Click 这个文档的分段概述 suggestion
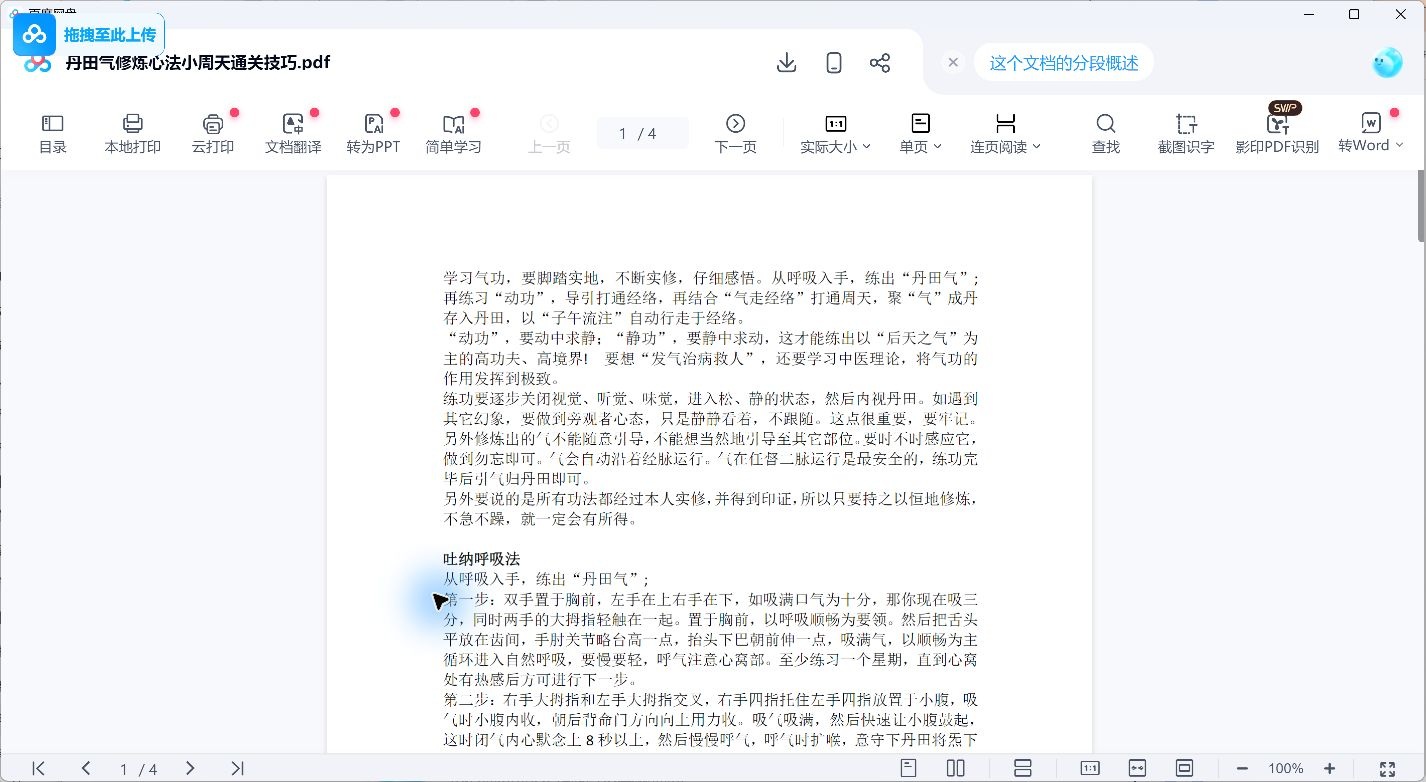Screen dimensions: 1426x782 (1064, 63)
